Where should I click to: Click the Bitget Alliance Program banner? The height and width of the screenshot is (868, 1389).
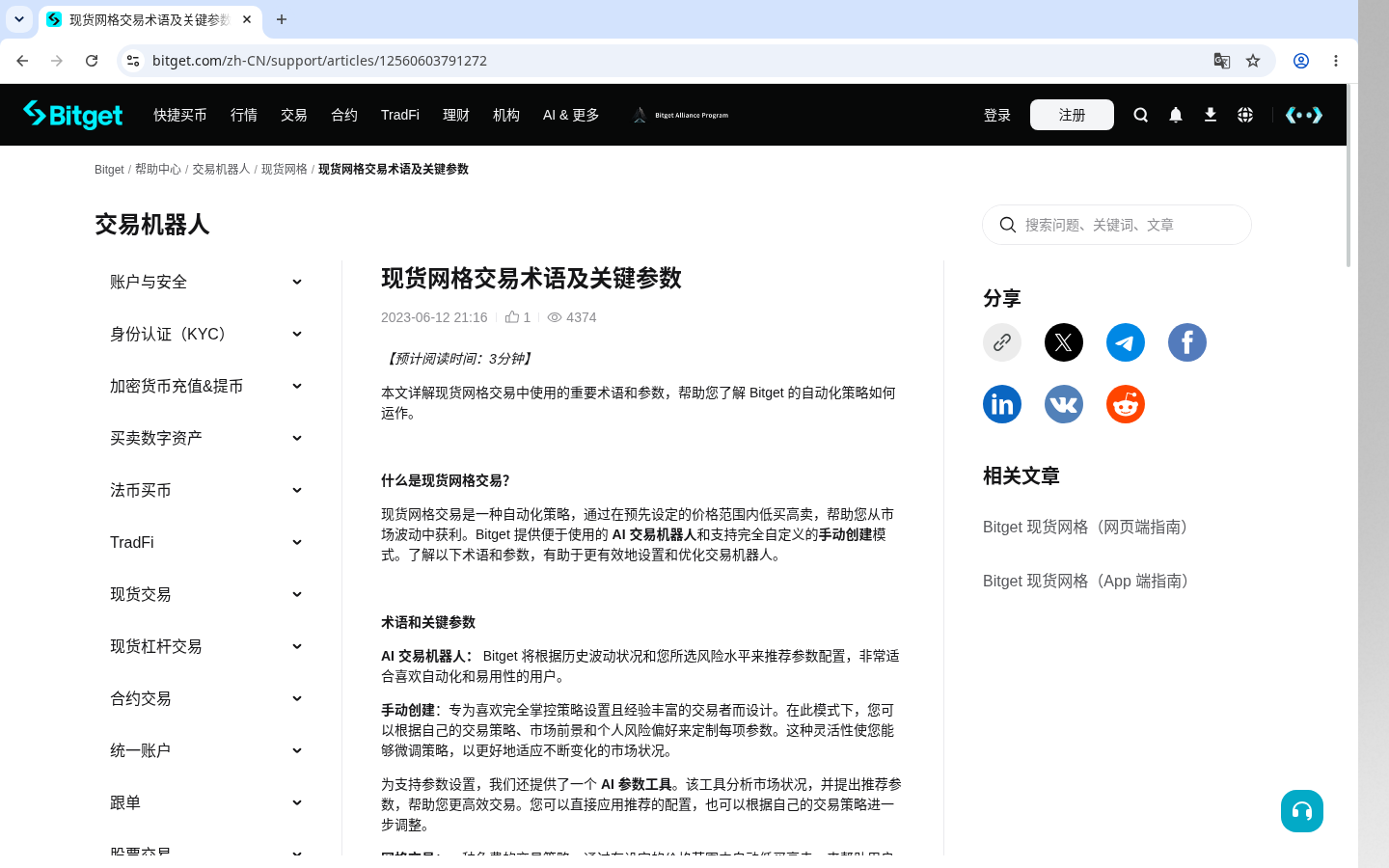pos(681,115)
